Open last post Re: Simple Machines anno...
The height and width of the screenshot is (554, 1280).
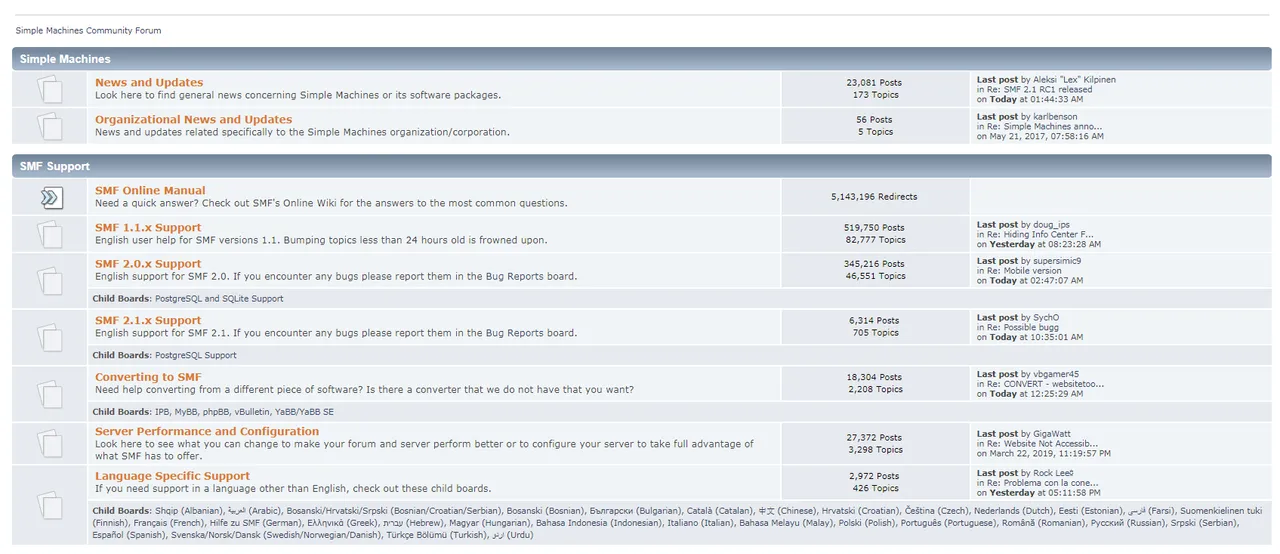1045,126
